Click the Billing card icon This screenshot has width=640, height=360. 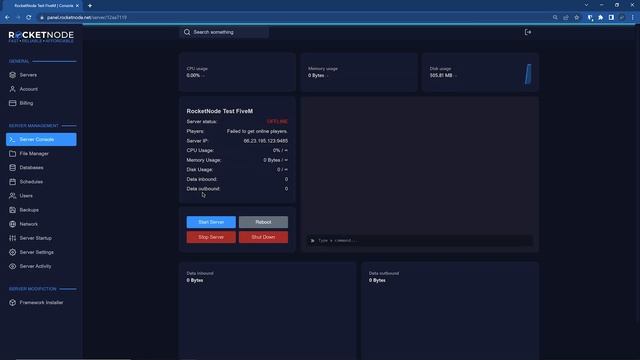(13, 103)
